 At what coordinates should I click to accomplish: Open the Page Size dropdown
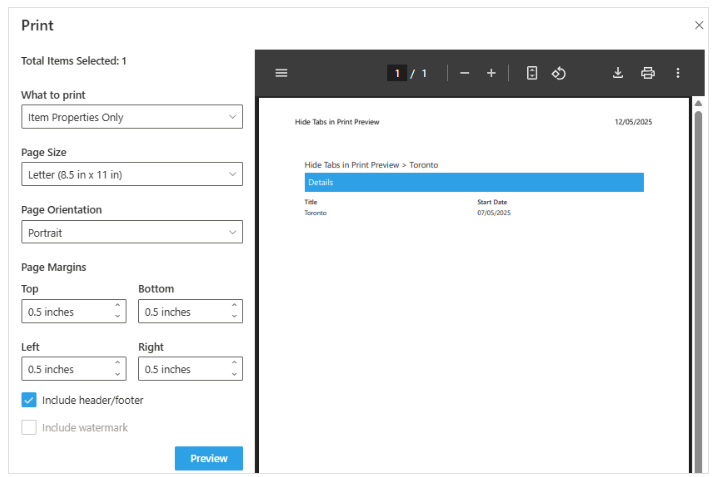[x=132, y=174]
